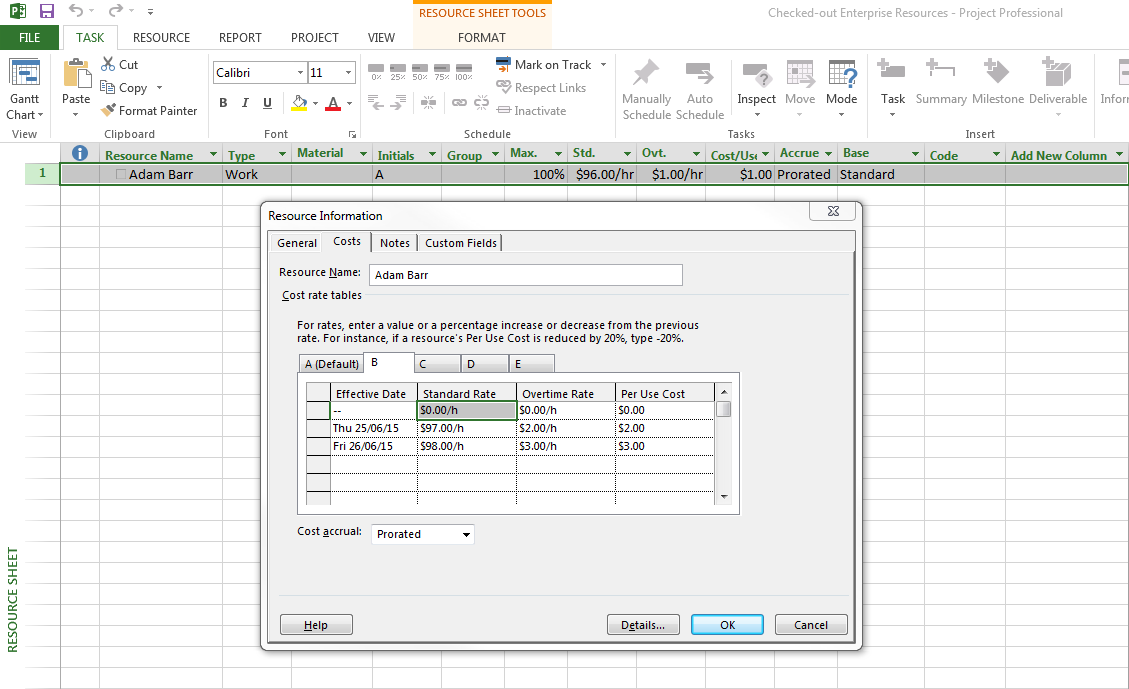Cancel the Resource Information dialog

click(811, 625)
